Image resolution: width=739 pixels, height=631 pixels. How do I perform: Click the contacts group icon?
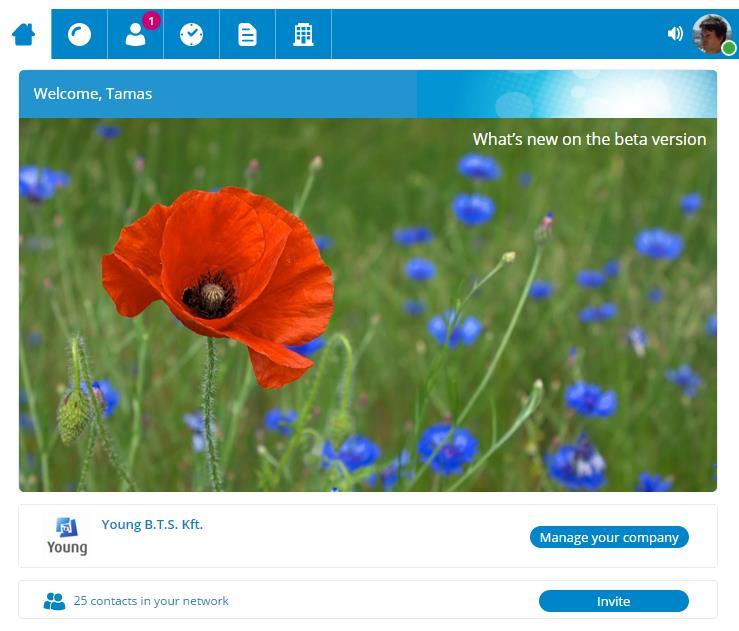point(54,601)
